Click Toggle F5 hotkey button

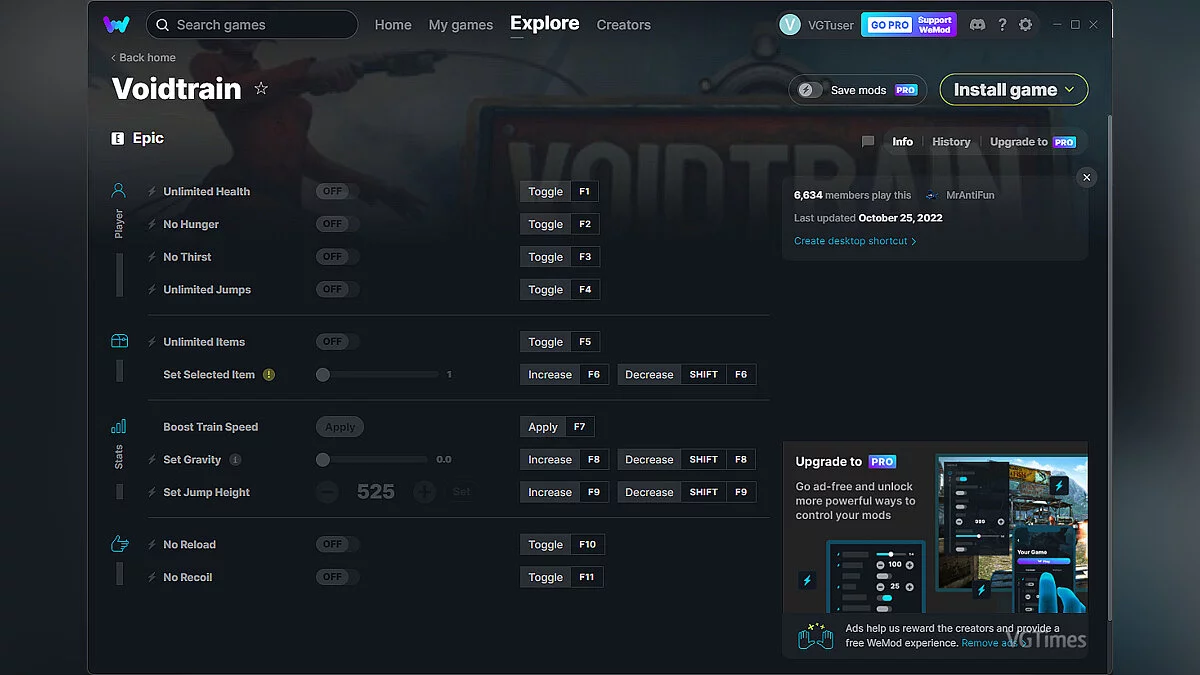coord(560,342)
